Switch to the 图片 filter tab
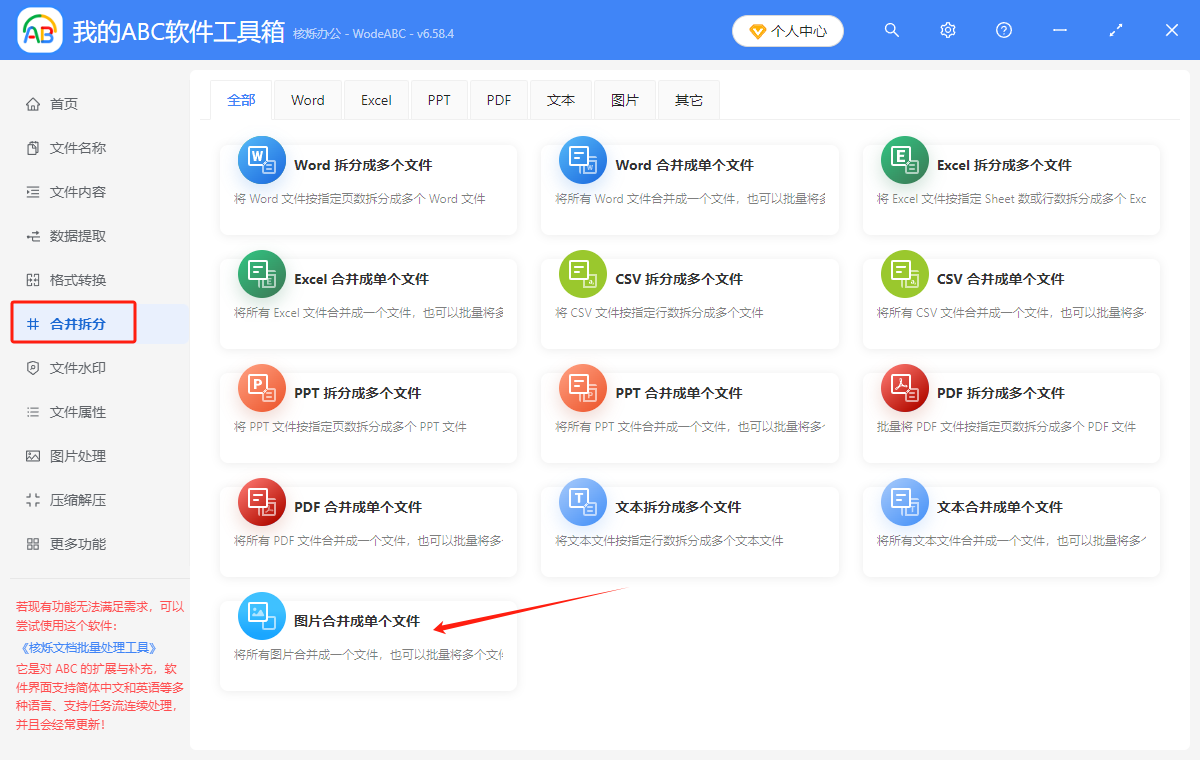1200x760 pixels. (x=624, y=99)
